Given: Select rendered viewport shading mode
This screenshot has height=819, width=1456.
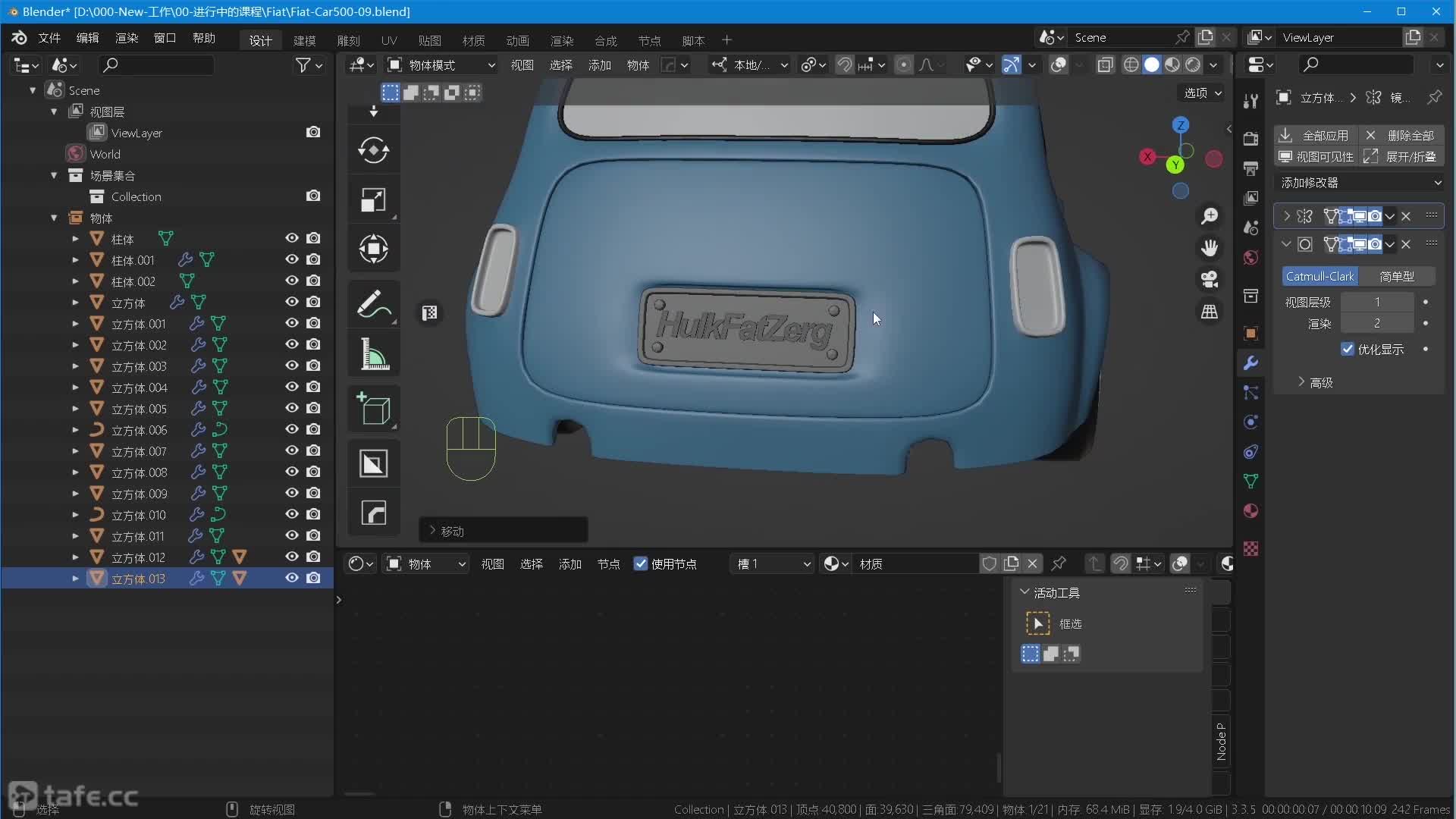Looking at the screenshot, I should tap(1193, 65).
